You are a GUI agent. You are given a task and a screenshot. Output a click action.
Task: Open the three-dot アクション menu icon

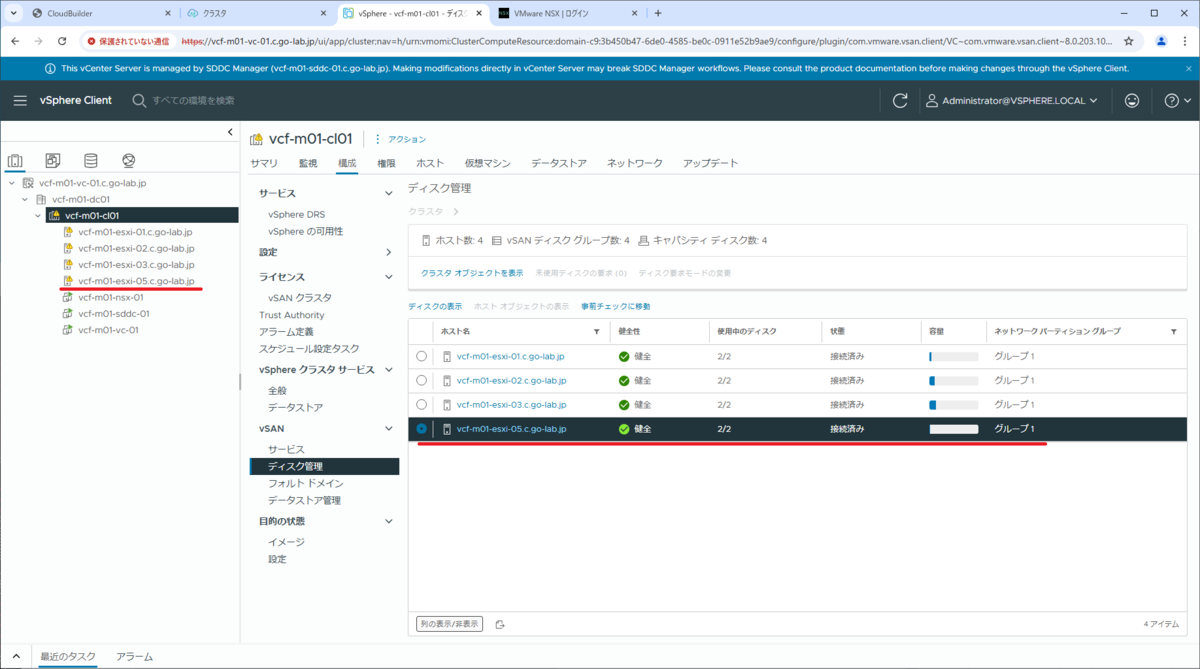(377, 139)
